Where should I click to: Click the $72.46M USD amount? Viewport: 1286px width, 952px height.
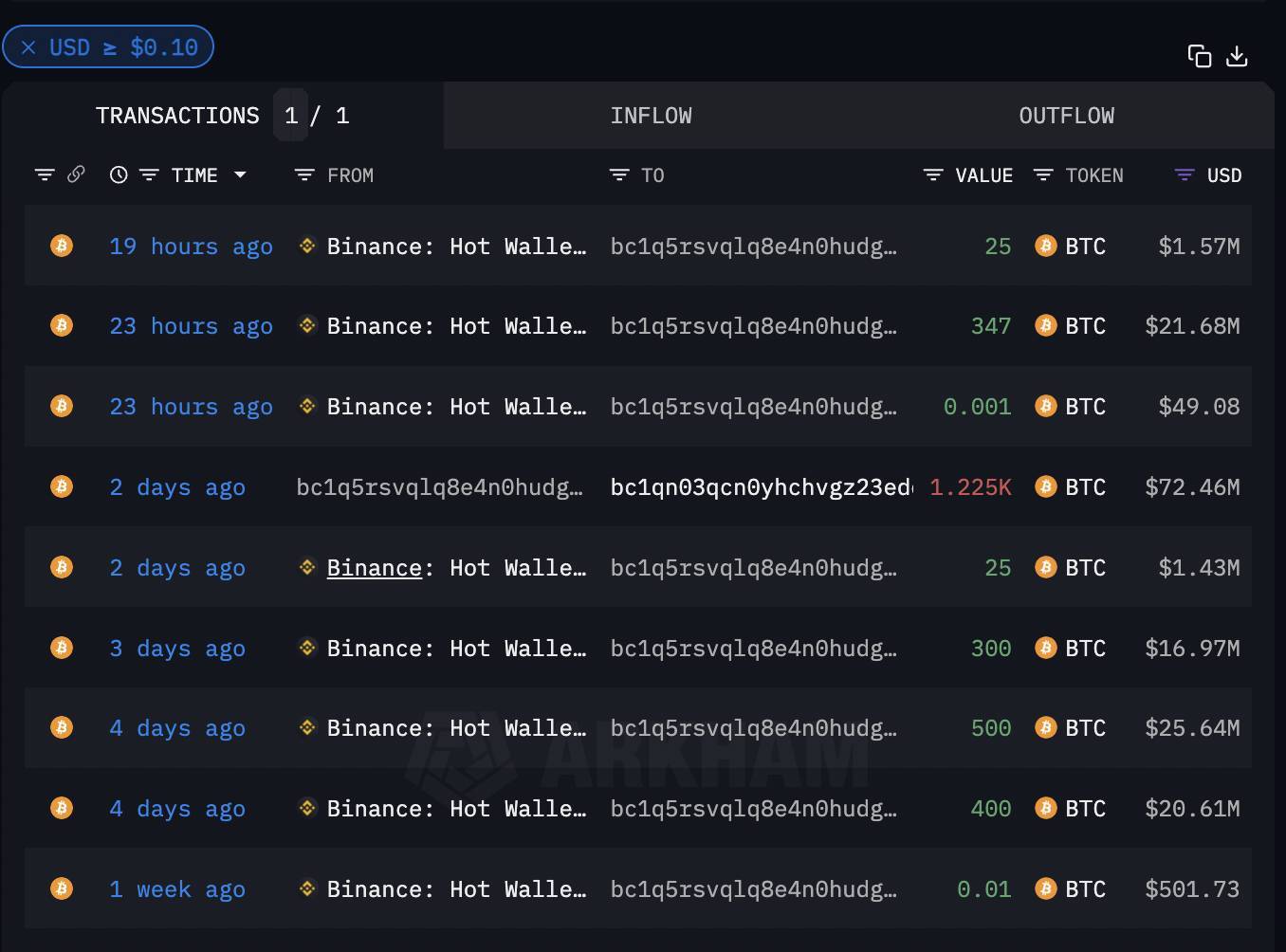tap(1192, 487)
